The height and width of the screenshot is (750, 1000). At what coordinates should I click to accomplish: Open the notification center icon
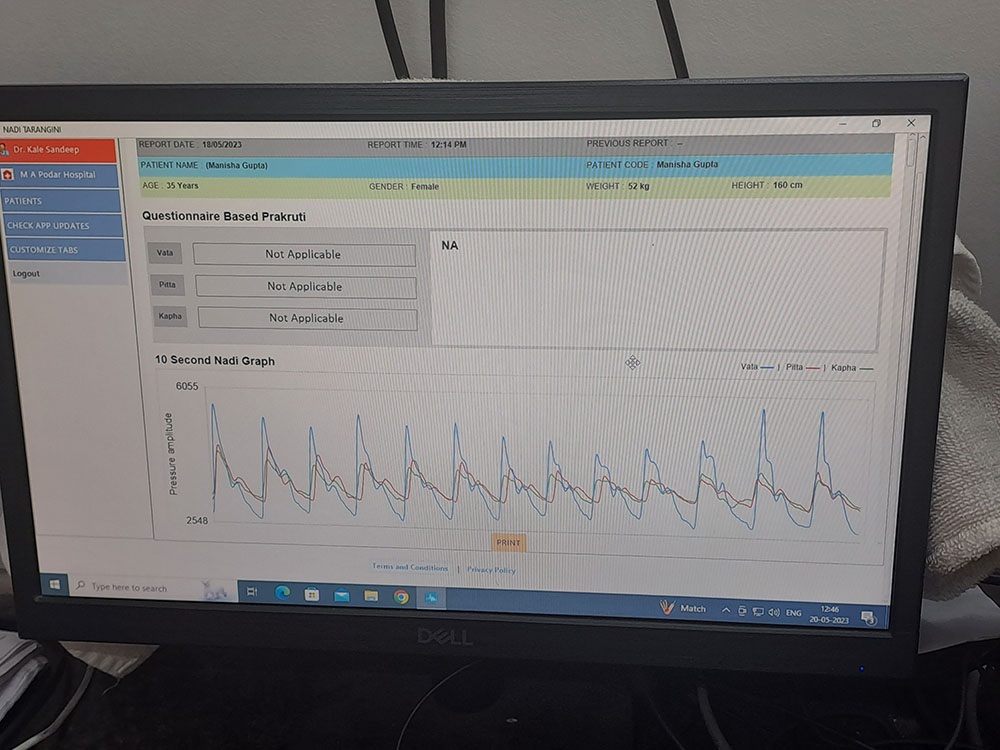[867, 617]
